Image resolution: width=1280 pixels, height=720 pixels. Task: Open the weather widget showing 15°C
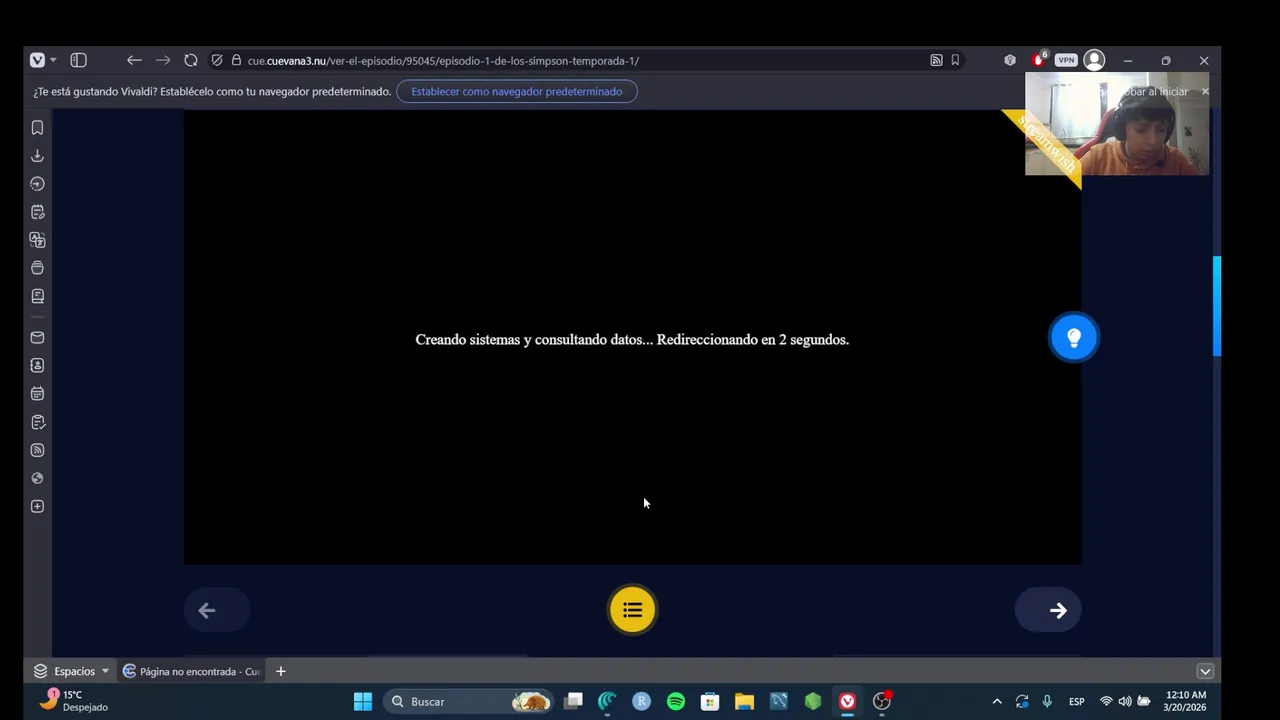pyautogui.click(x=75, y=701)
